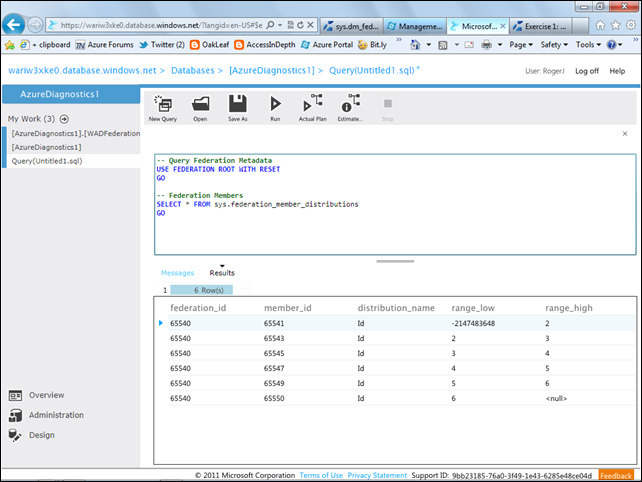Click the Databases breadcrumb link
The width and height of the screenshot is (642, 482).
[192, 70]
